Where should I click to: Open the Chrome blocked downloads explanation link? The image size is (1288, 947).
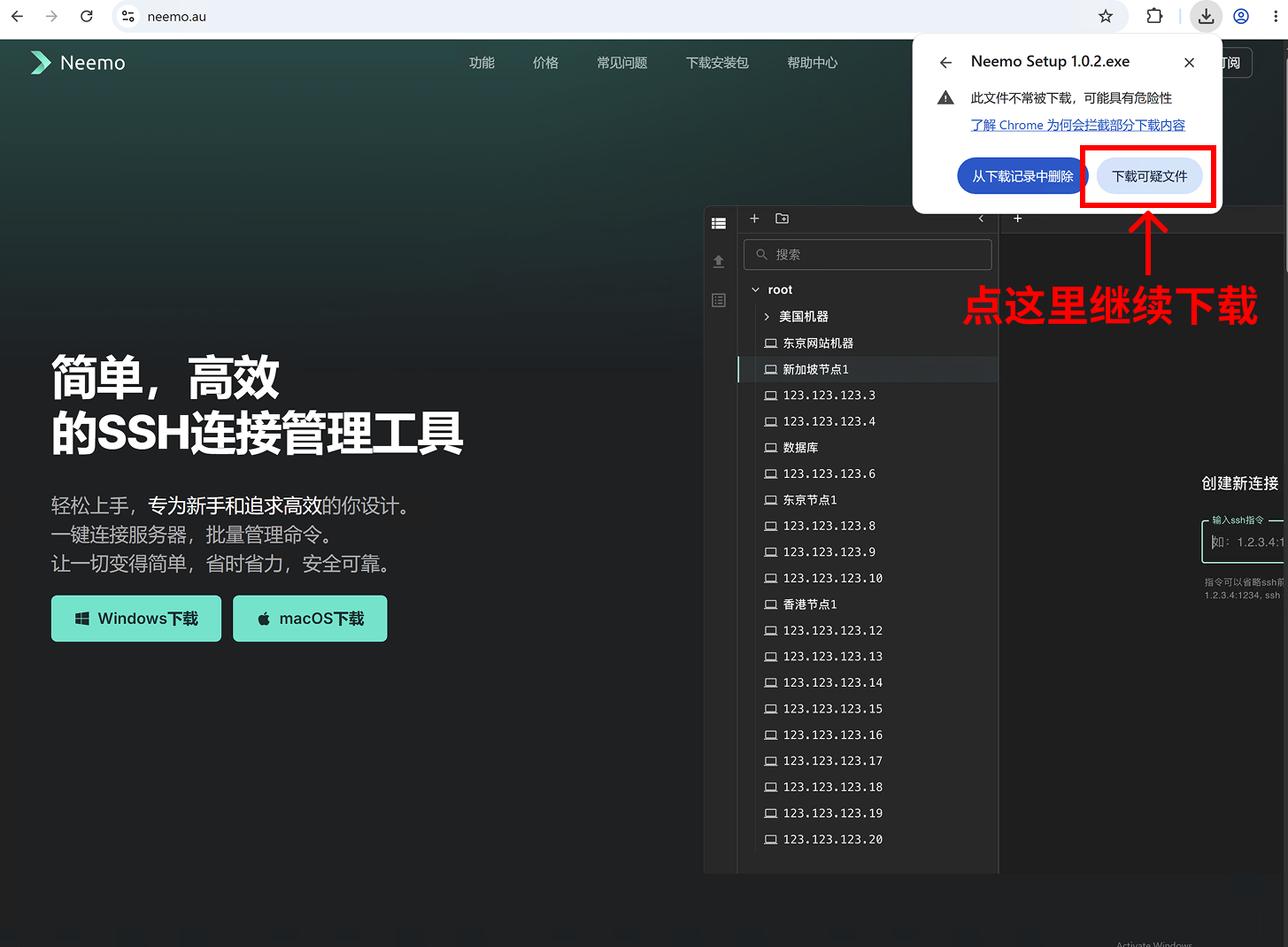pyautogui.click(x=1077, y=125)
